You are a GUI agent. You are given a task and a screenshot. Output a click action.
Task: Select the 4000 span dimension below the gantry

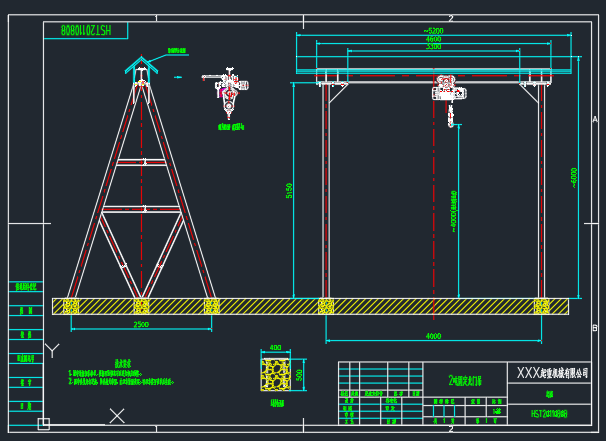433,336
